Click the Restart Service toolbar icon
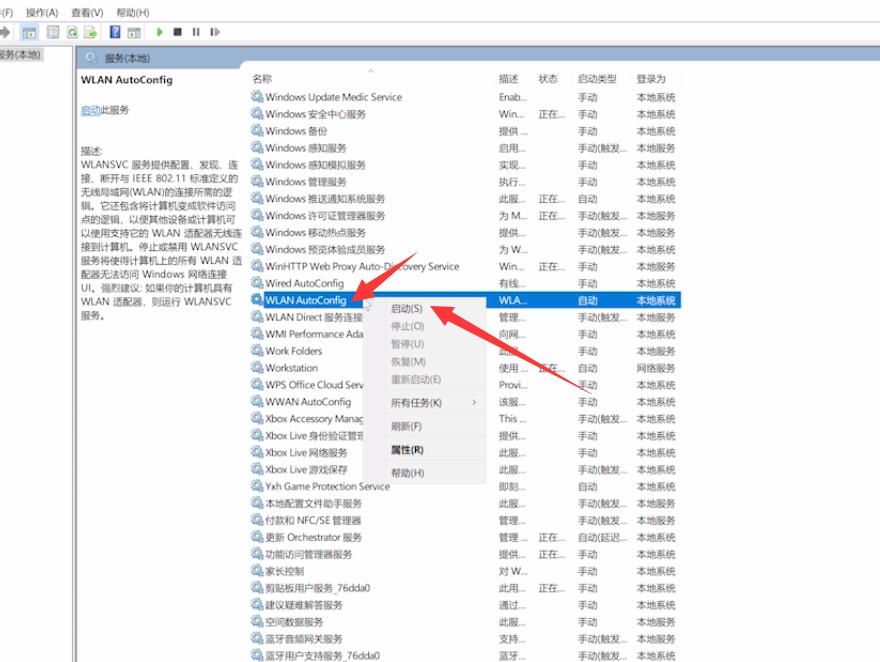Image resolution: width=880 pixels, height=662 pixels. [x=215, y=32]
